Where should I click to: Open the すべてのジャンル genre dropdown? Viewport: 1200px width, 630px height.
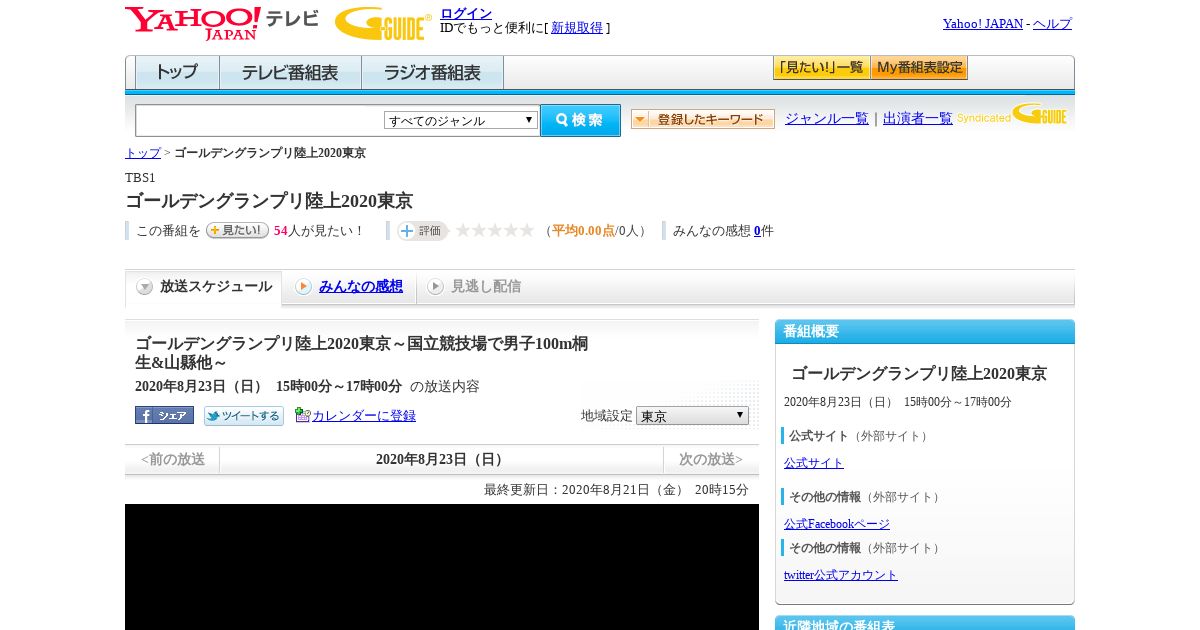461,120
